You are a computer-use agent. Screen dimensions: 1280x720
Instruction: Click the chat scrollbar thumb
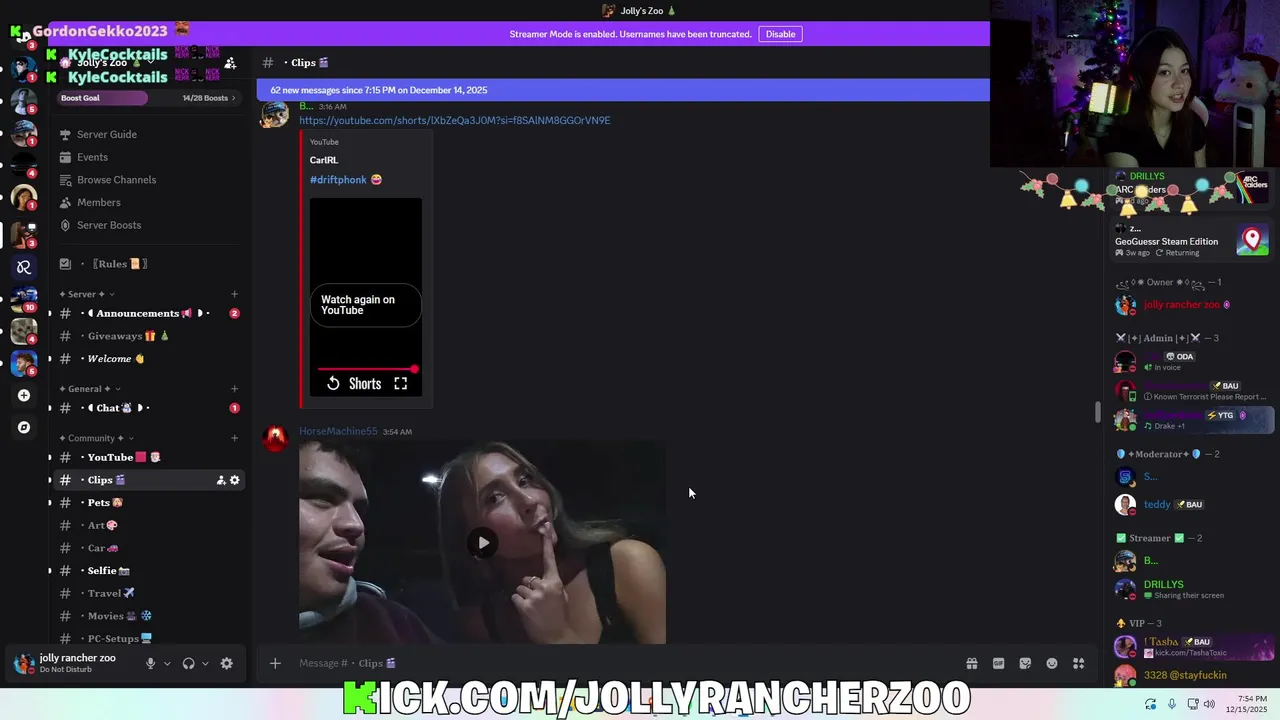[1097, 412]
